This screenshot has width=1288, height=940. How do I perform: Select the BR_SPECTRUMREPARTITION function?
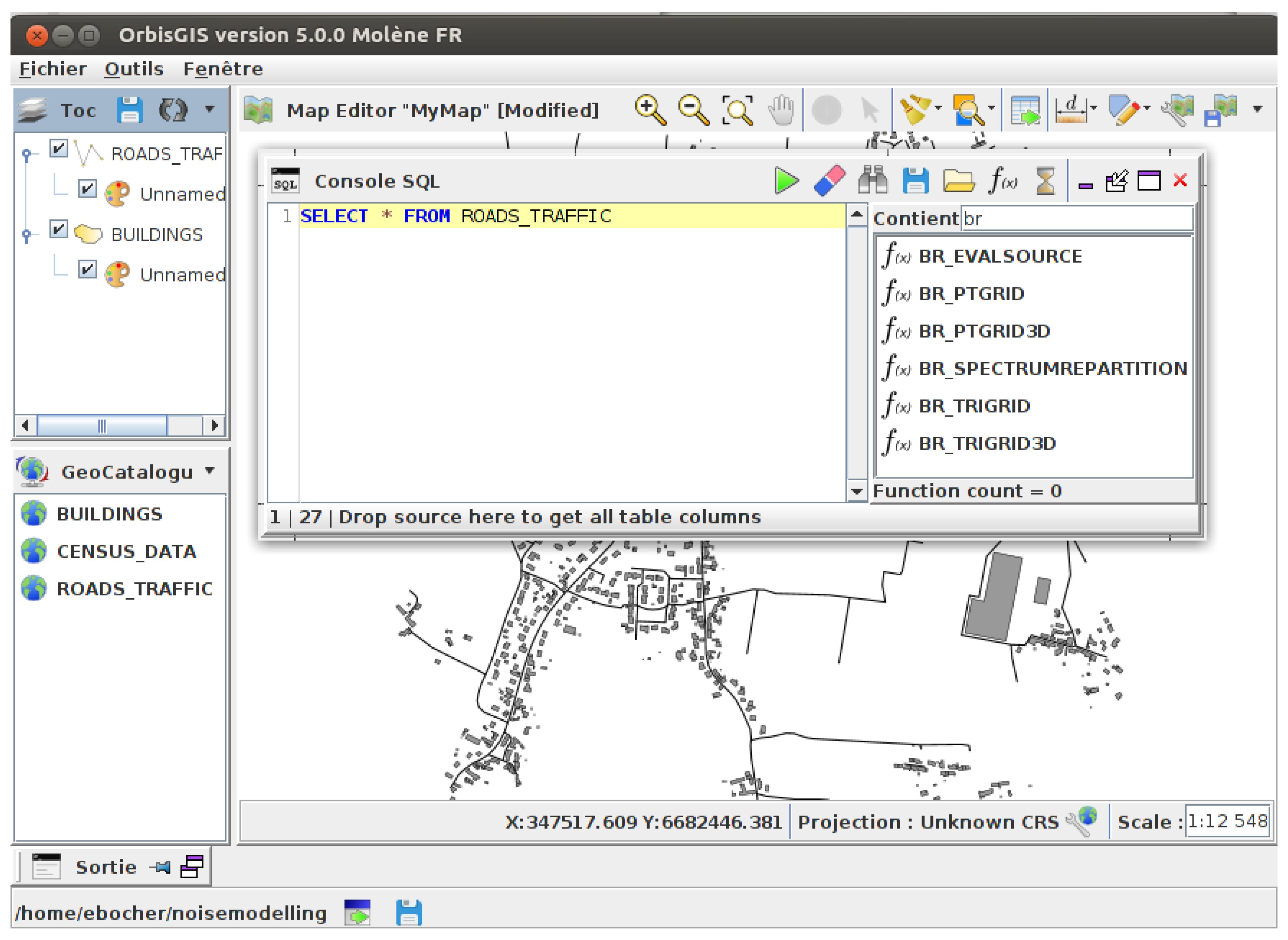coord(1035,369)
